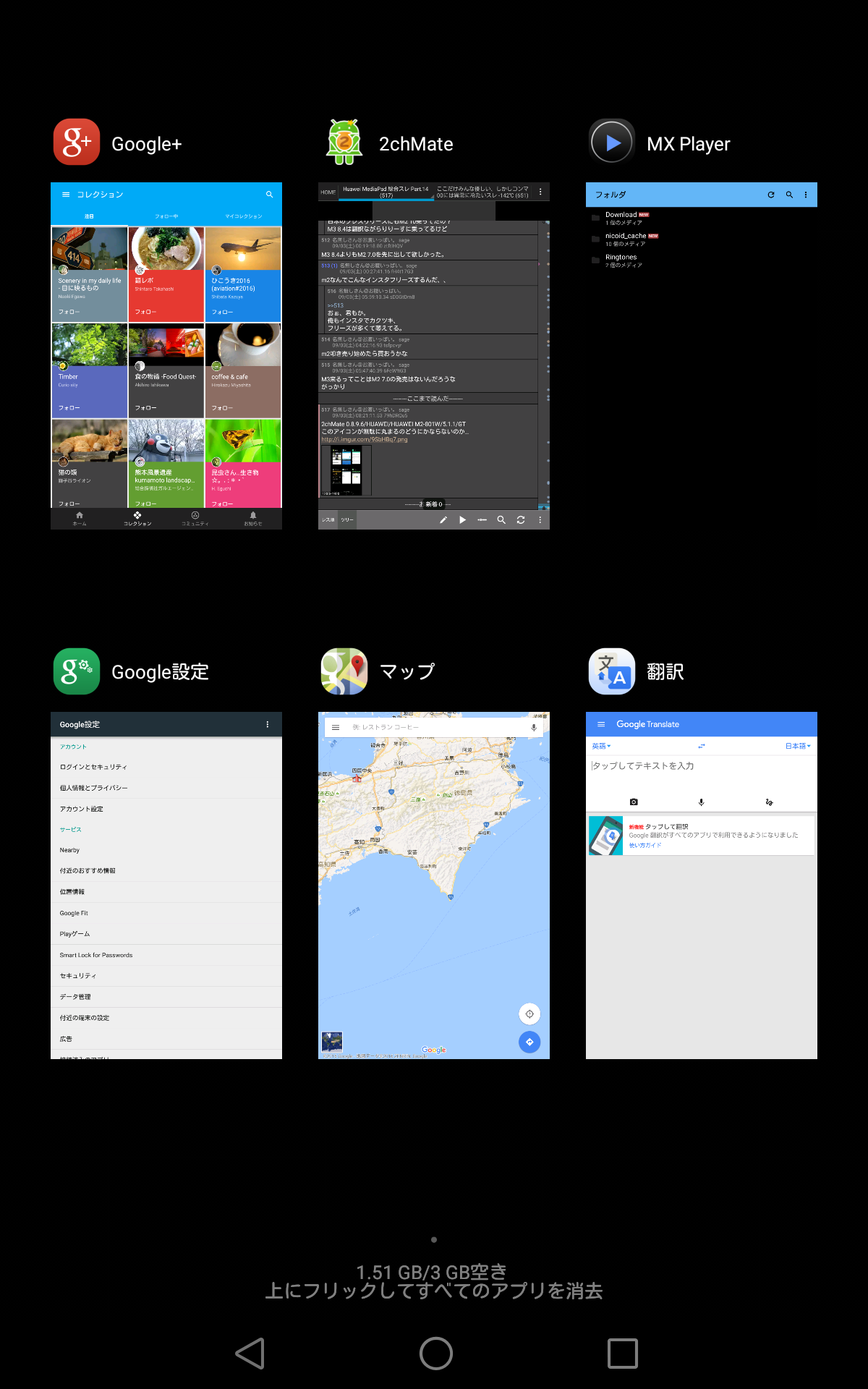Click overflow menu in MX Player header

pos(806,195)
